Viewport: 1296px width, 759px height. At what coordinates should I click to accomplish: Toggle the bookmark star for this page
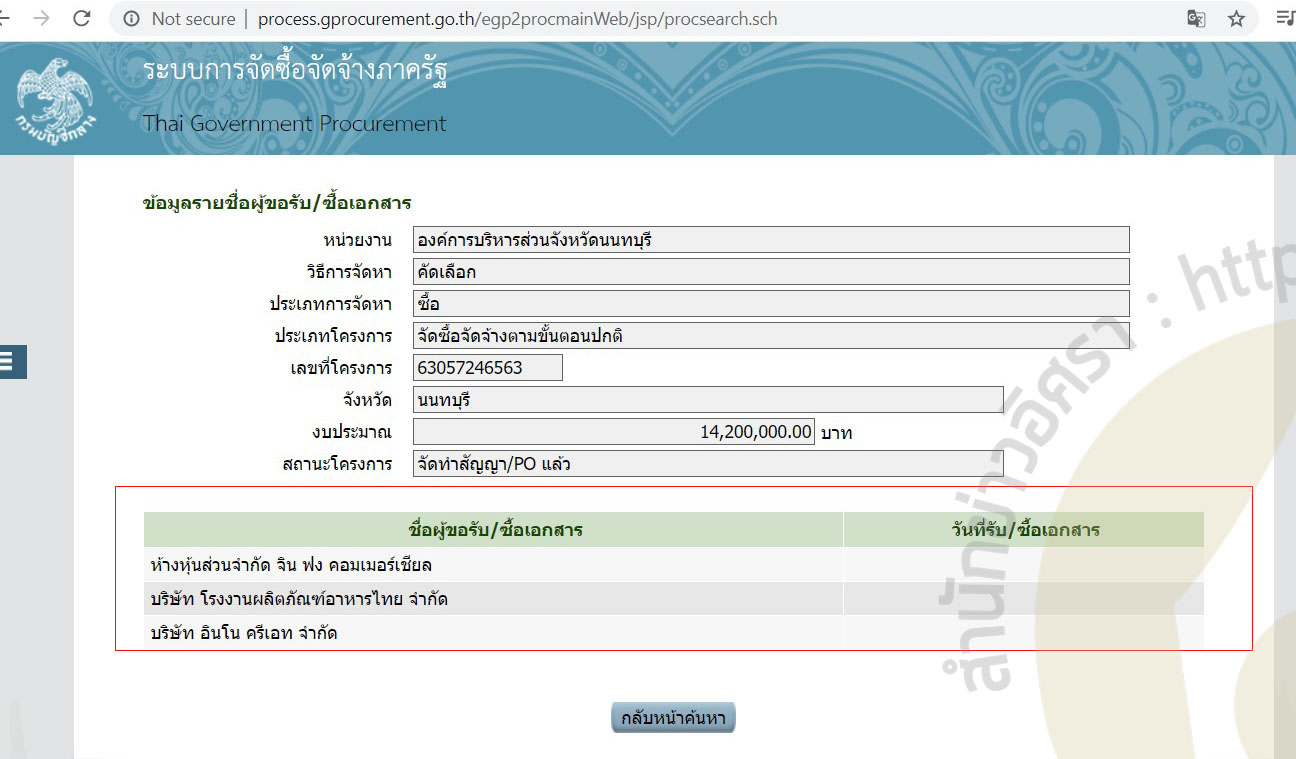pyautogui.click(x=1236, y=18)
